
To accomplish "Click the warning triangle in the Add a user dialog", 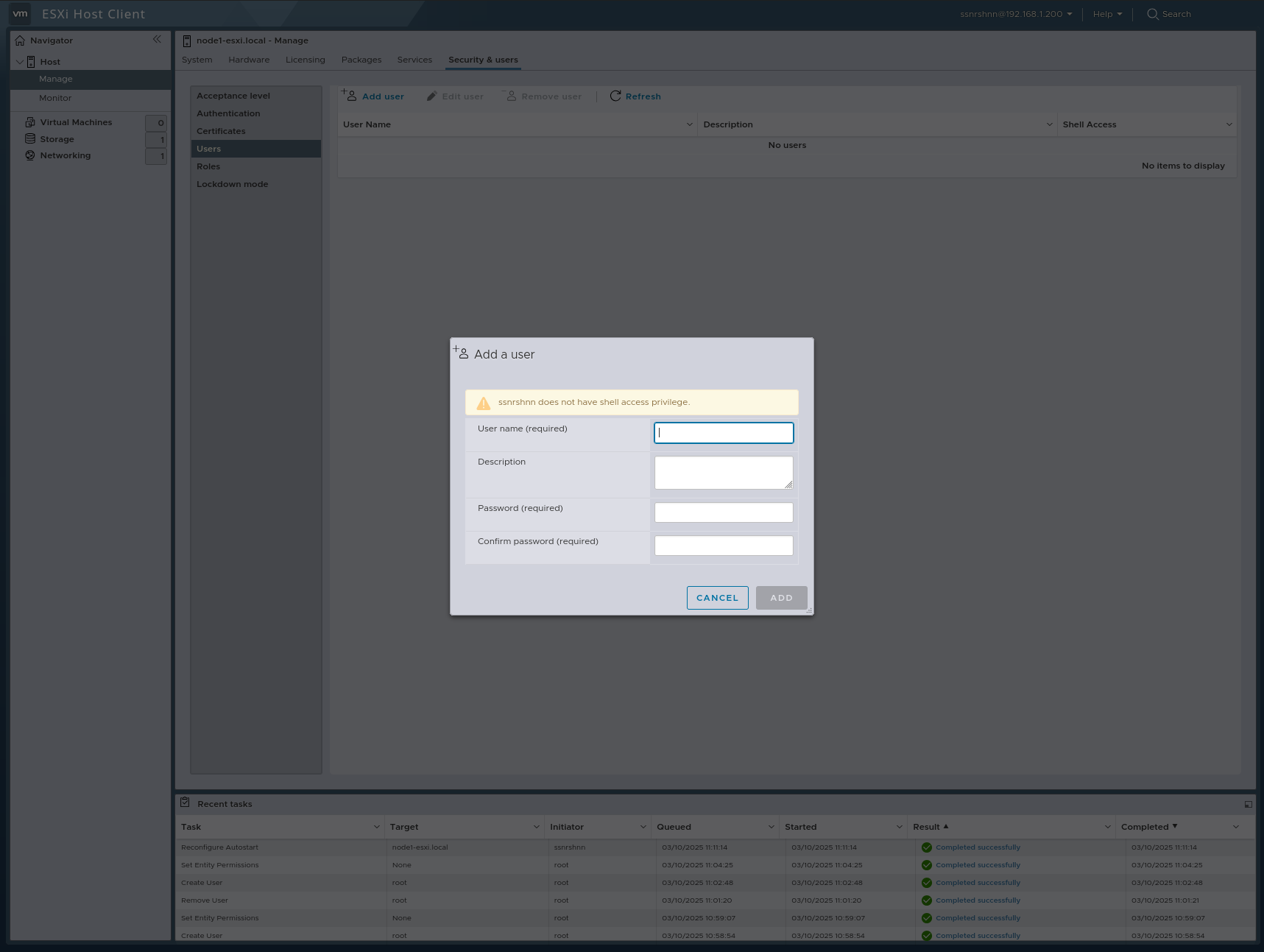I will pos(484,402).
